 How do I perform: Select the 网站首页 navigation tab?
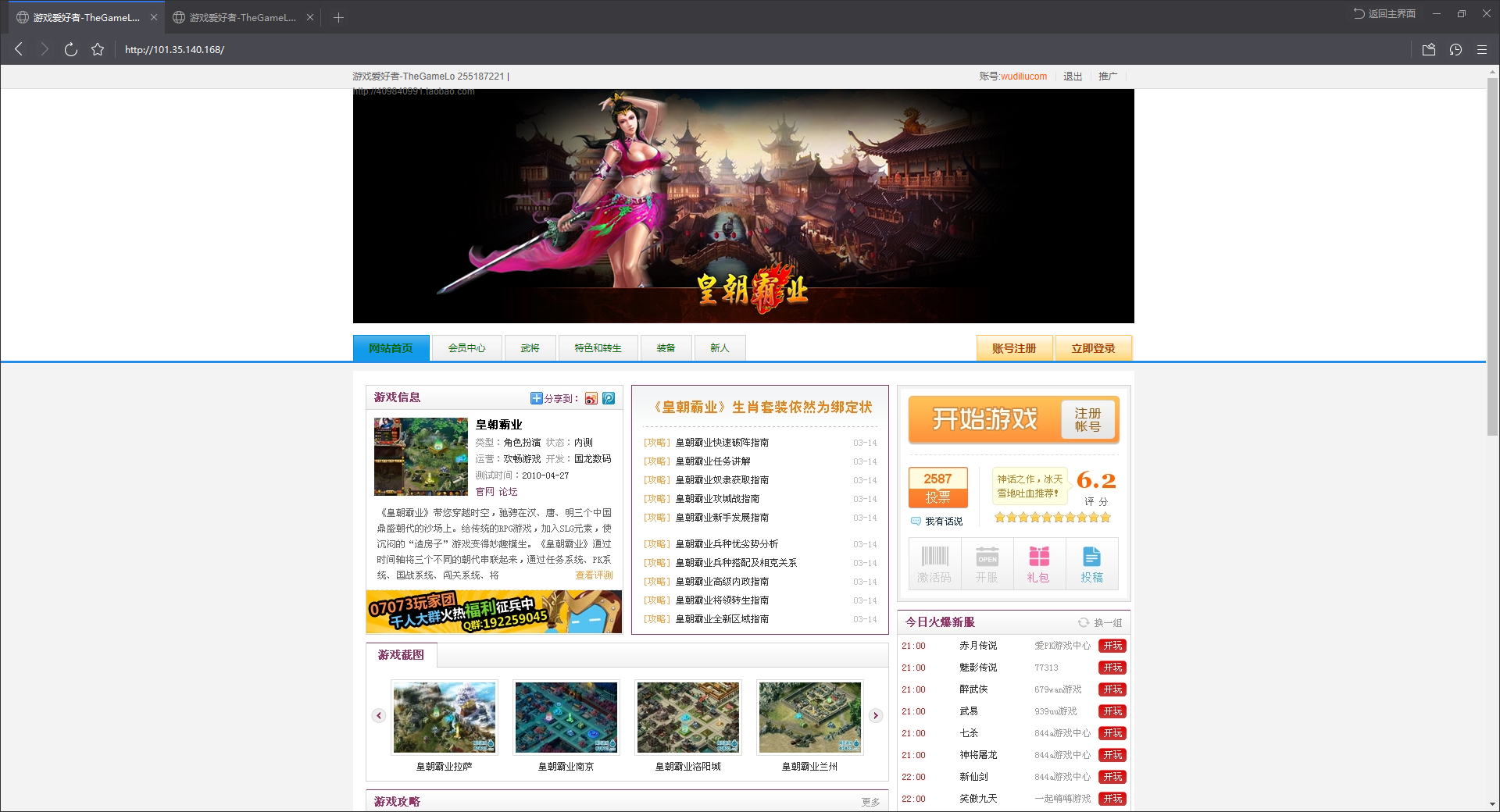[x=391, y=348]
